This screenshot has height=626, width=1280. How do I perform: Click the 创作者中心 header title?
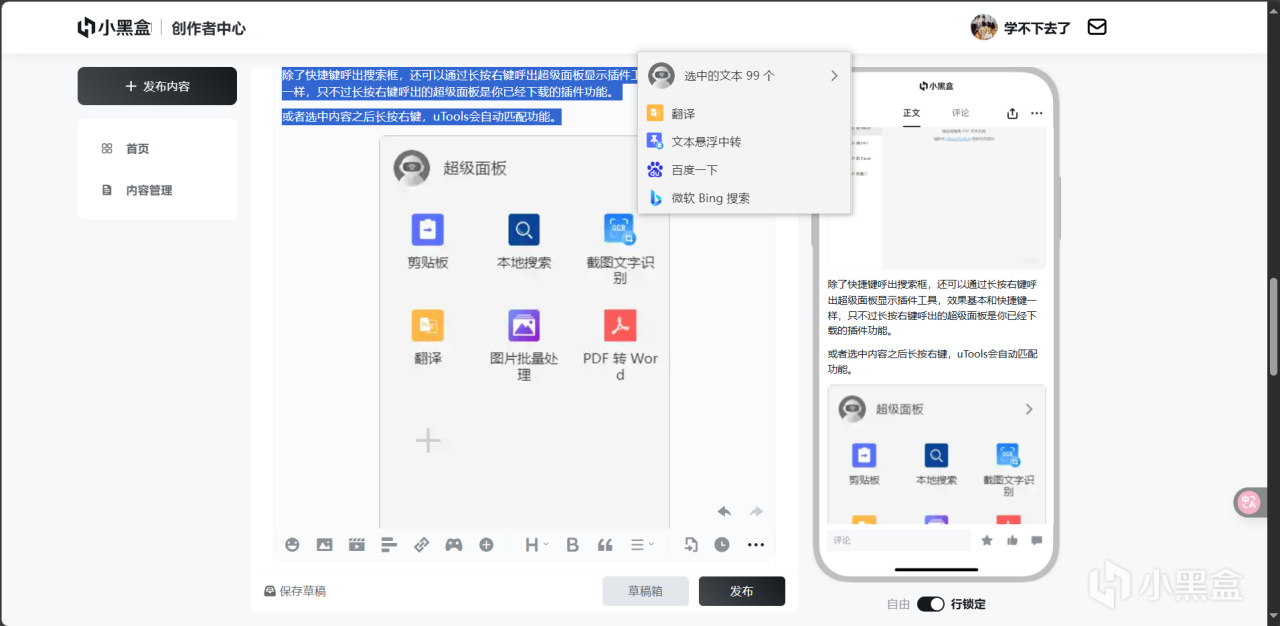208,28
